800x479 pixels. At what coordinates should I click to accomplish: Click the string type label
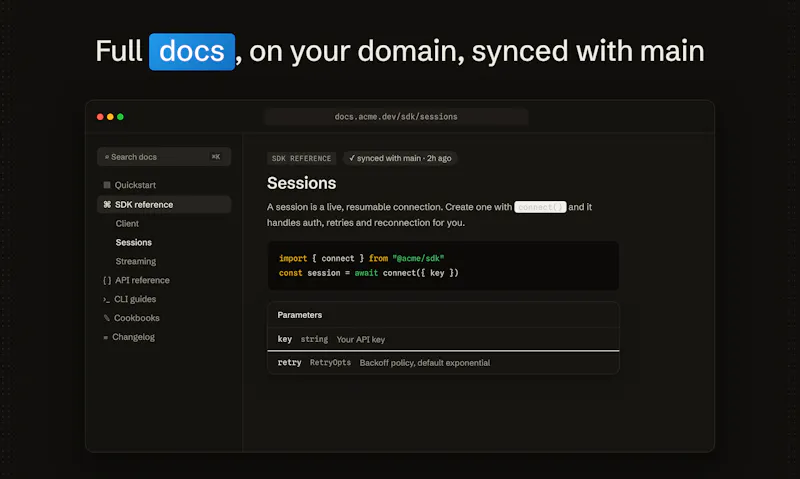point(314,339)
